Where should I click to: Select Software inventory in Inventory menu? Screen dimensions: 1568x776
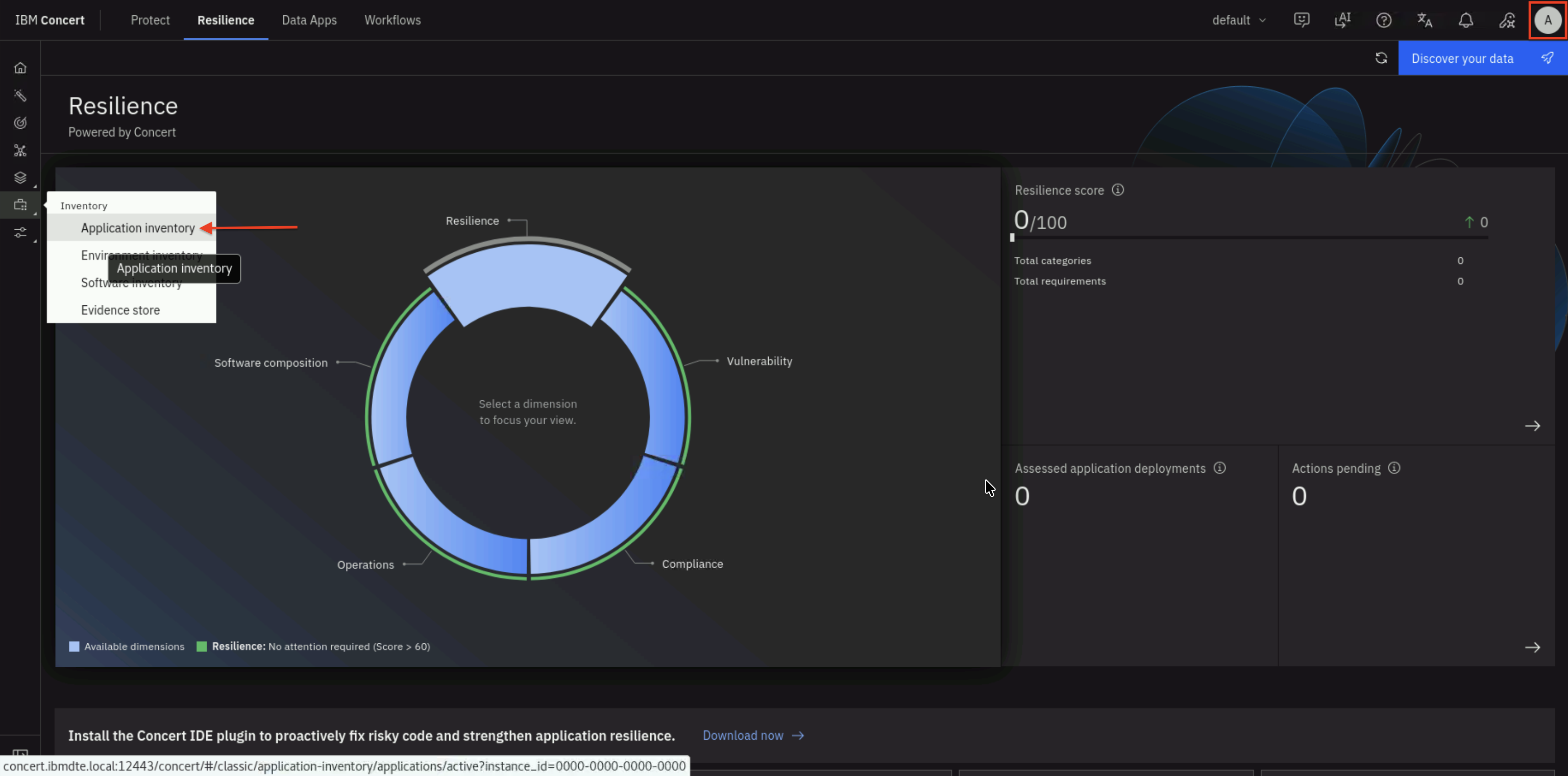(x=132, y=282)
